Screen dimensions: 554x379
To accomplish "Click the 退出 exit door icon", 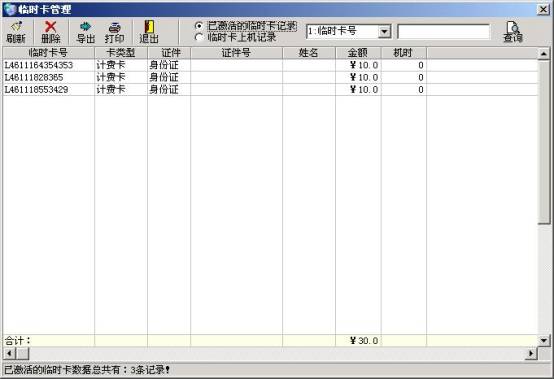I will click(149, 26).
